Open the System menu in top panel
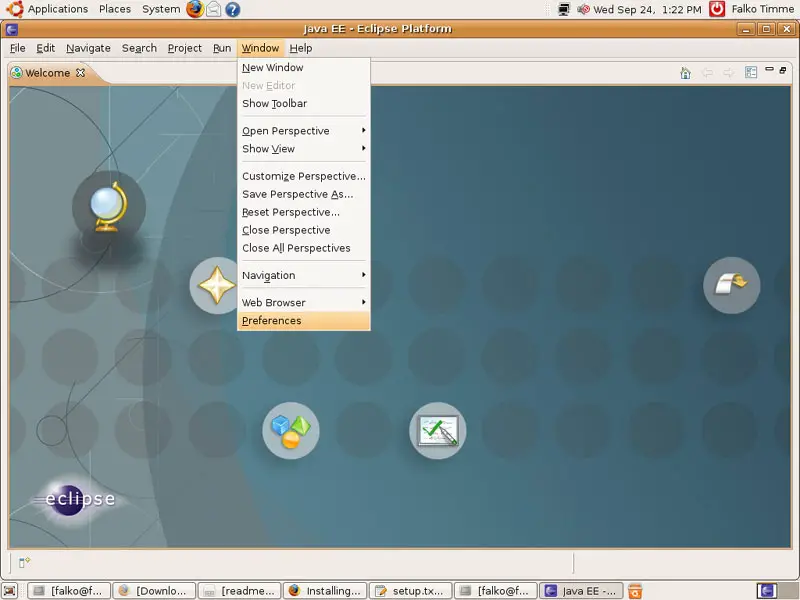The width and height of the screenshot is (800, 600). pos(161,9)
